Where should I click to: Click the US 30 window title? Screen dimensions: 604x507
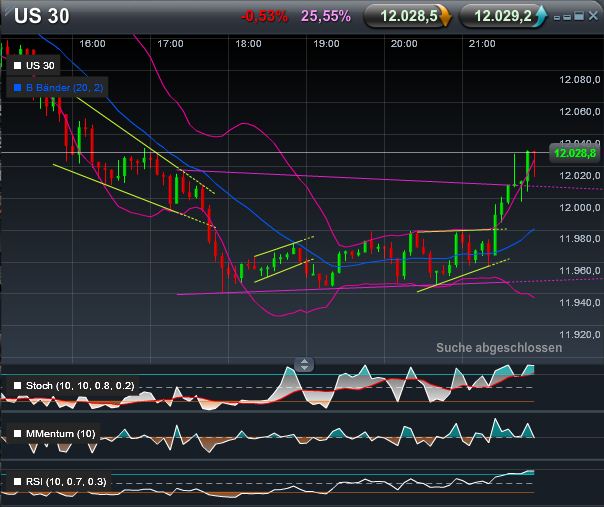point(42,16)
